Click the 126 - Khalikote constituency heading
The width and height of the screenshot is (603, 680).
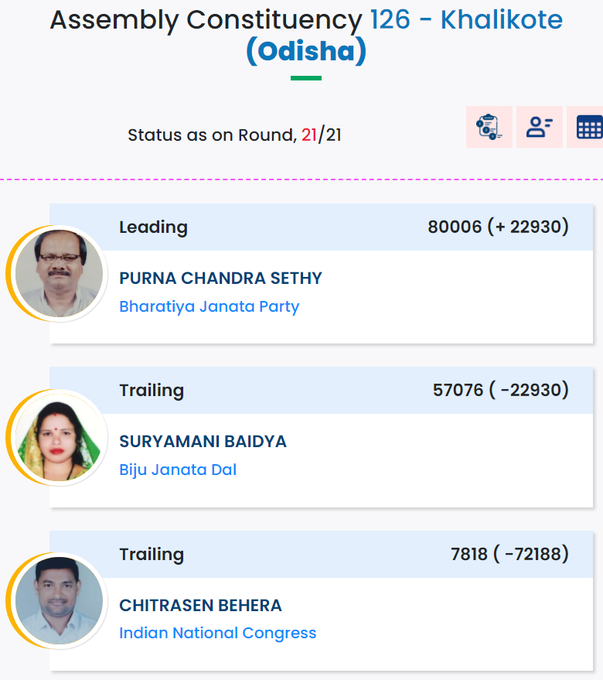466,20
